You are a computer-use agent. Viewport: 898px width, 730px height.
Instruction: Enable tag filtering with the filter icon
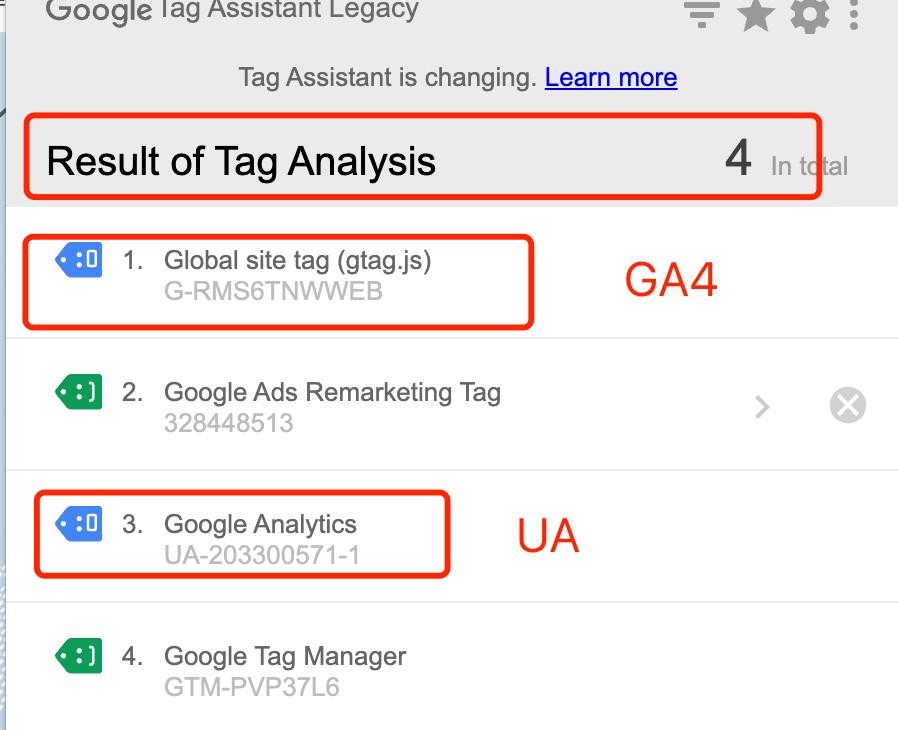coord(701,14)
